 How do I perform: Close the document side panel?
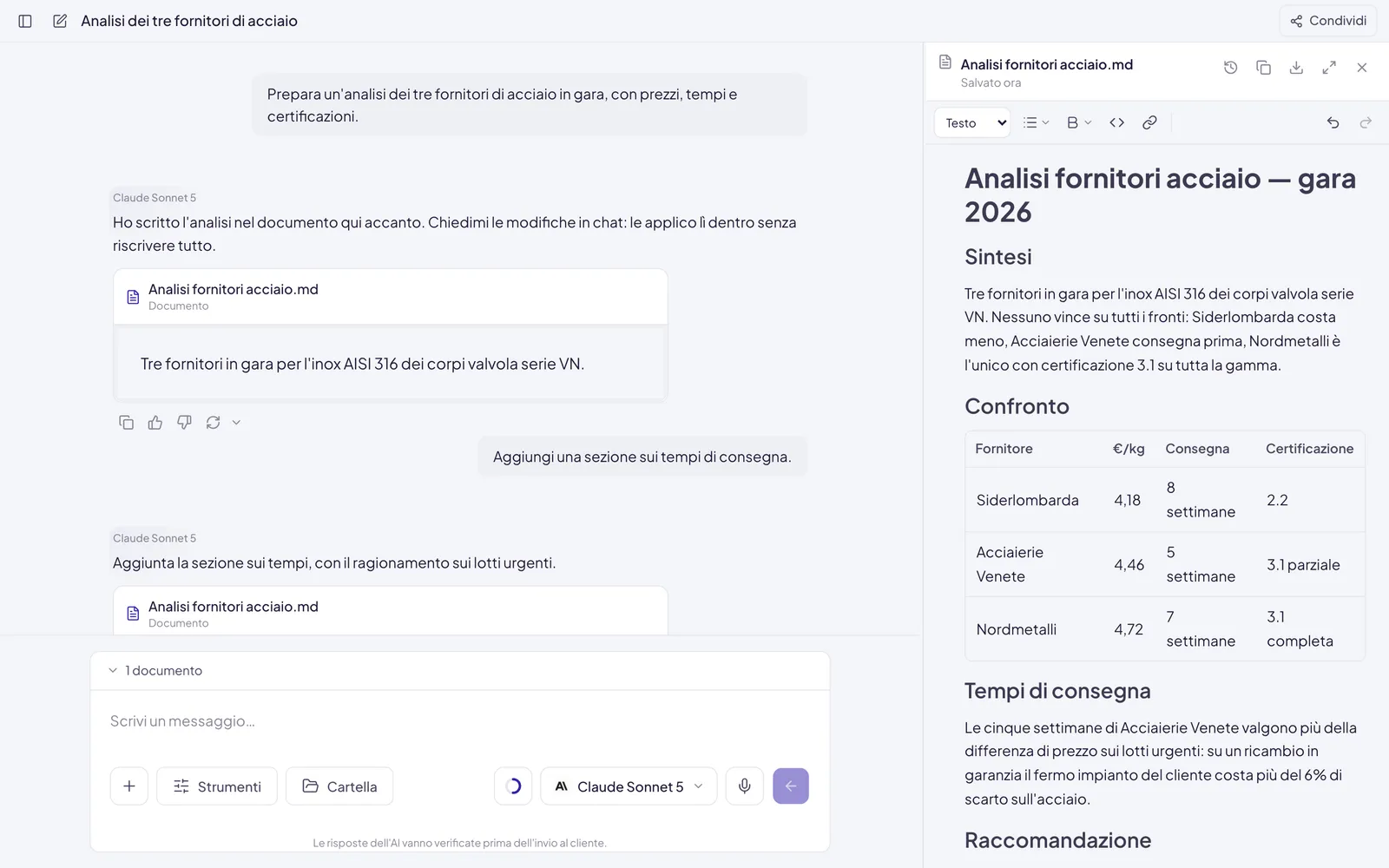point(1362,68)
